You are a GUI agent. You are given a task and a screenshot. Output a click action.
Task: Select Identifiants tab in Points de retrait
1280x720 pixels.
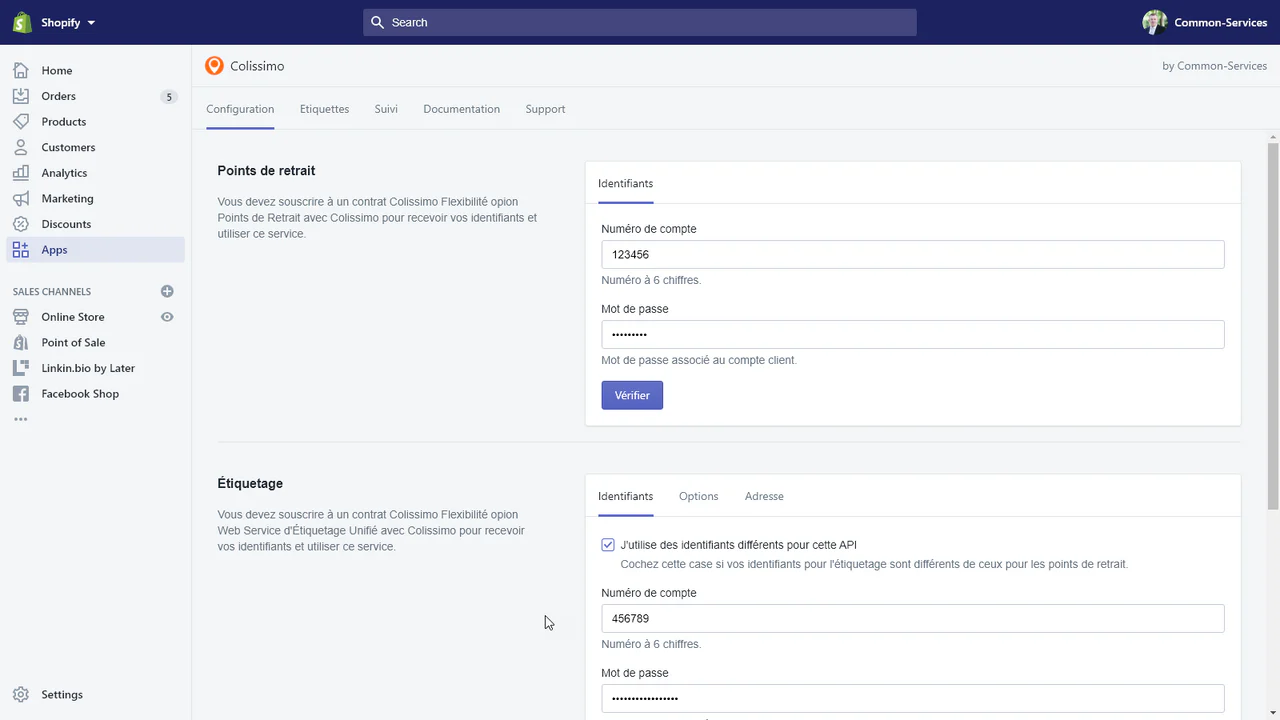(625, 184)
